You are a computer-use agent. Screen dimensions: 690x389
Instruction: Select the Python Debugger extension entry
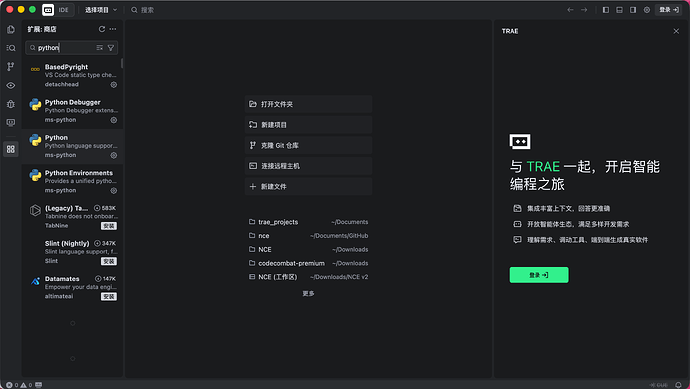(73, 111)
